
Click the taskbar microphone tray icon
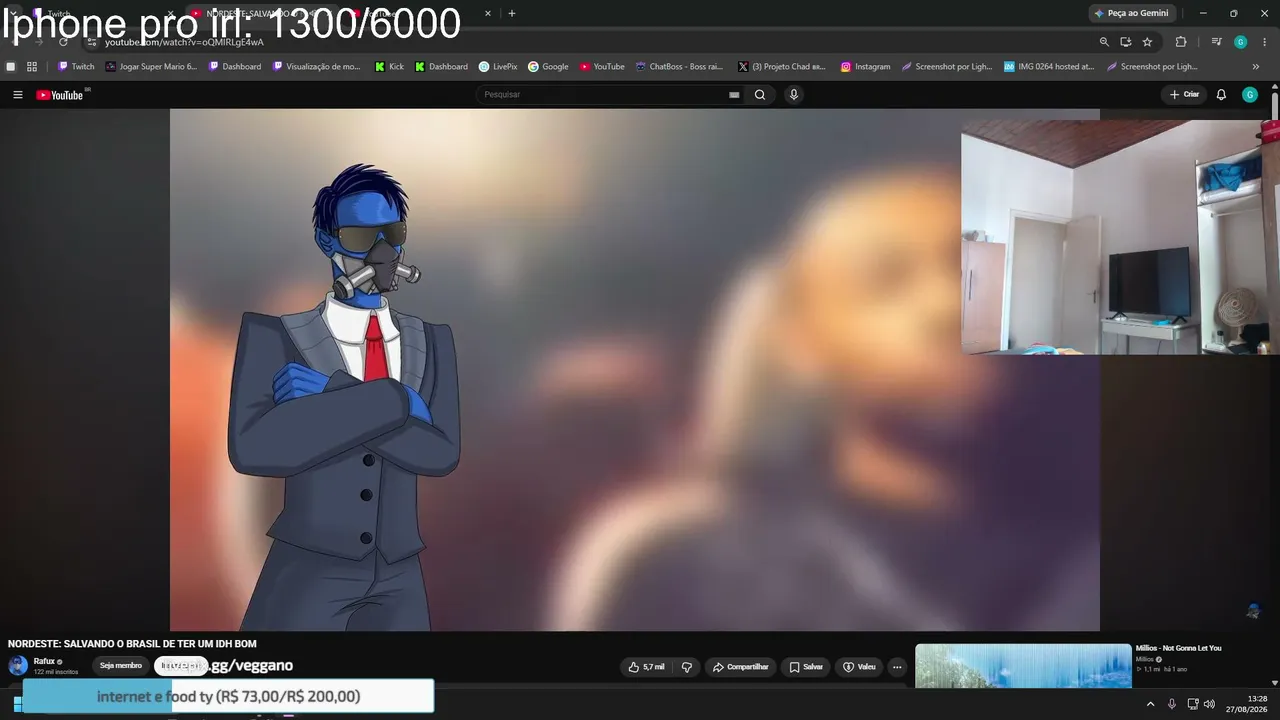pos(1172,704)
